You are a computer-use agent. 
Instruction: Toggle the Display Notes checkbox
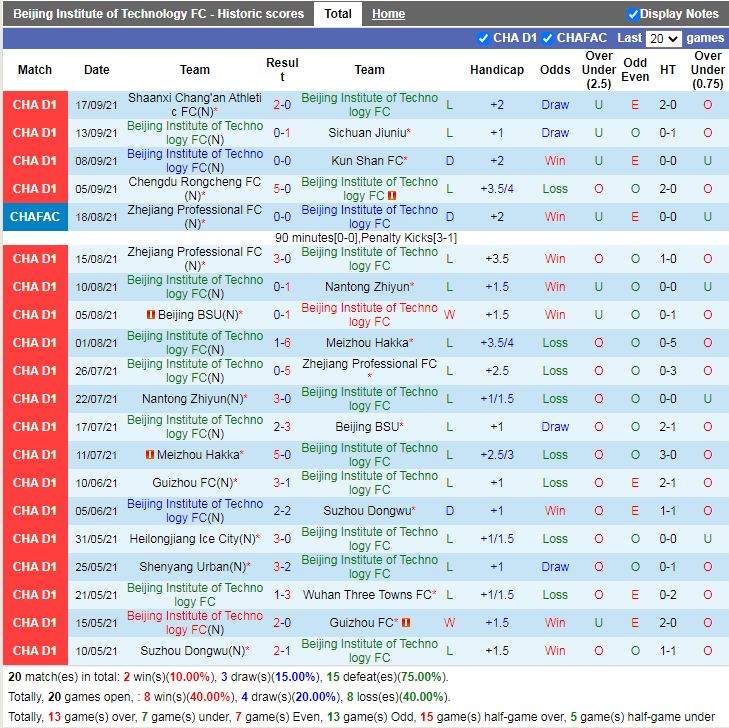coord(633,14)
